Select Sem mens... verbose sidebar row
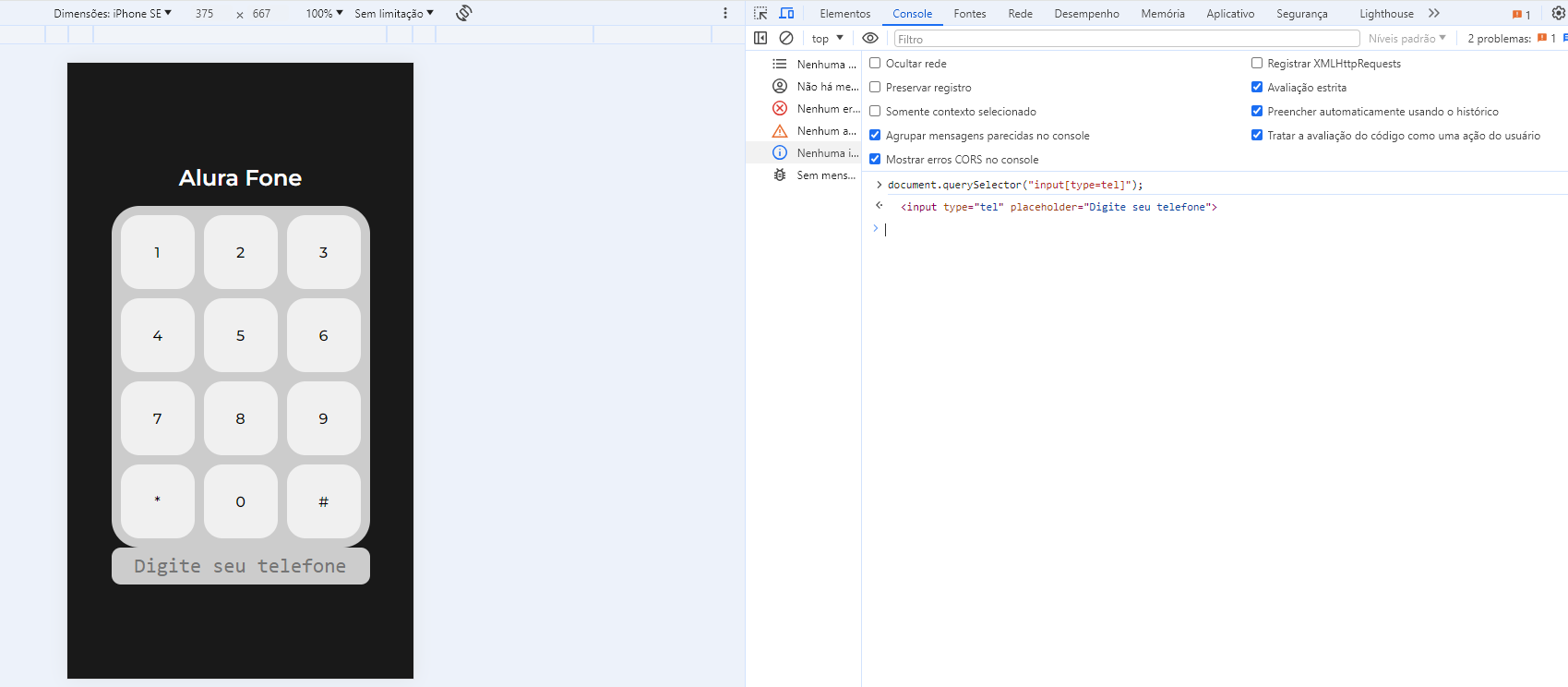The image size is (1568, 687). click(804, 175)
